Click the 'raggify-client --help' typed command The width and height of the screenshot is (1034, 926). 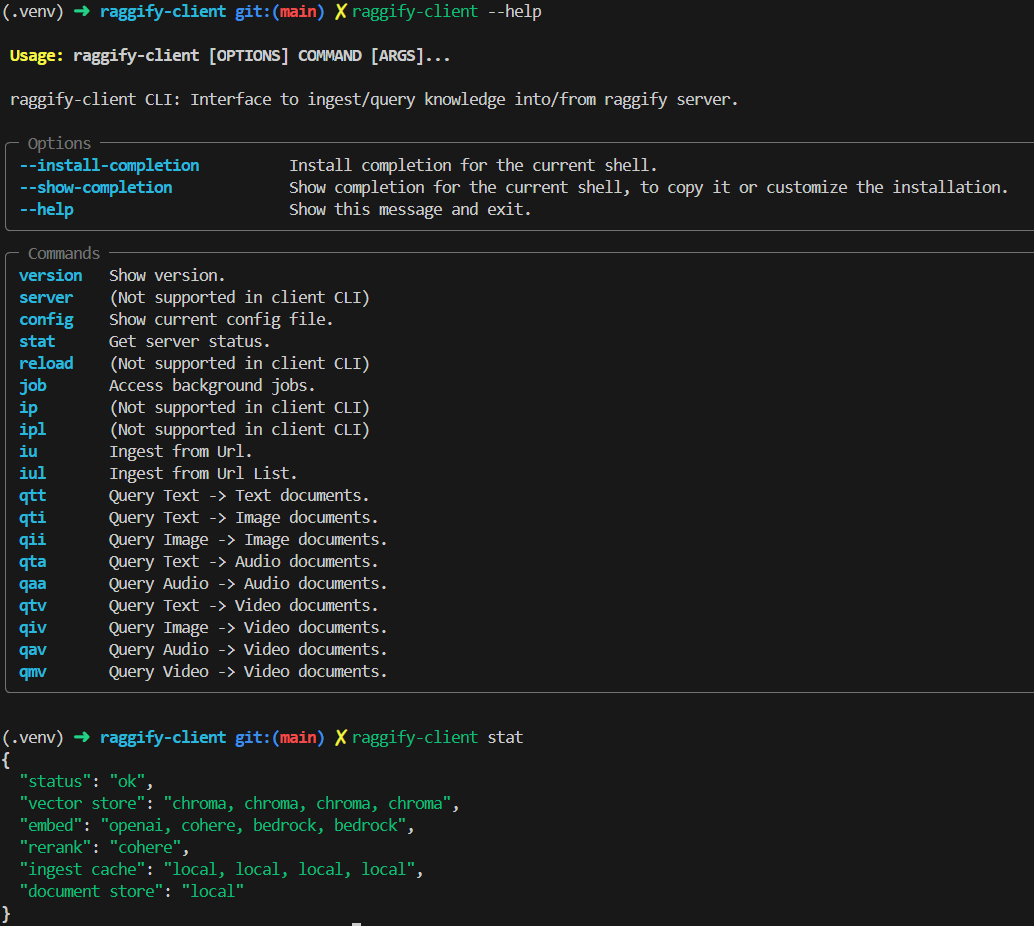(446, 12)
